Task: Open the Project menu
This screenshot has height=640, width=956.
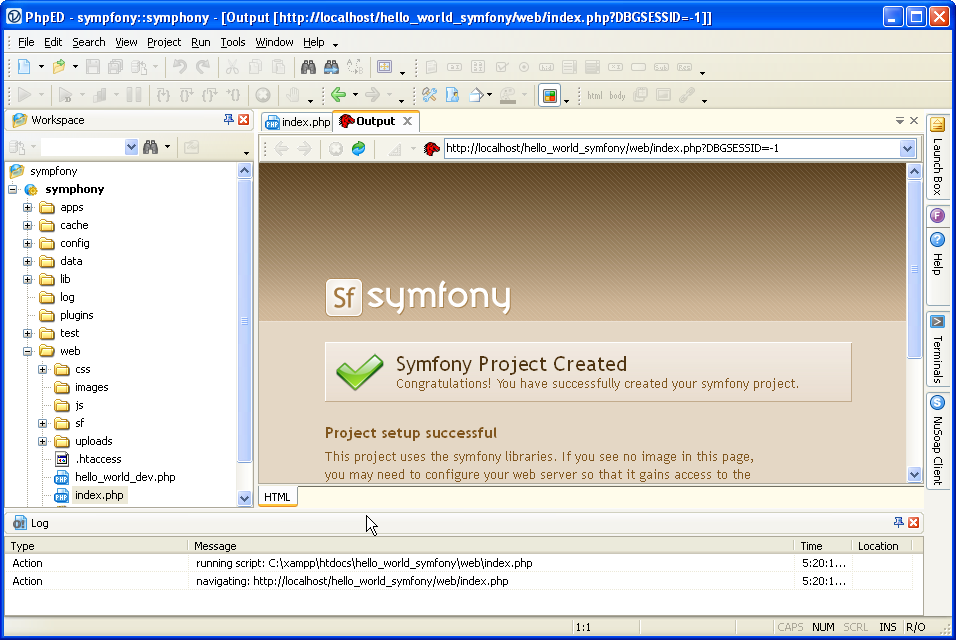Action: point(164,42)
